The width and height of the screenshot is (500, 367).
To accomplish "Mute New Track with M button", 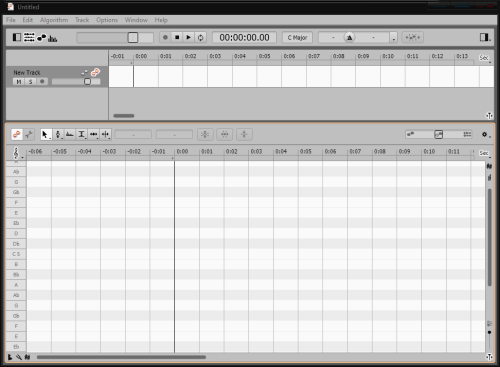I will click(19, 82).
